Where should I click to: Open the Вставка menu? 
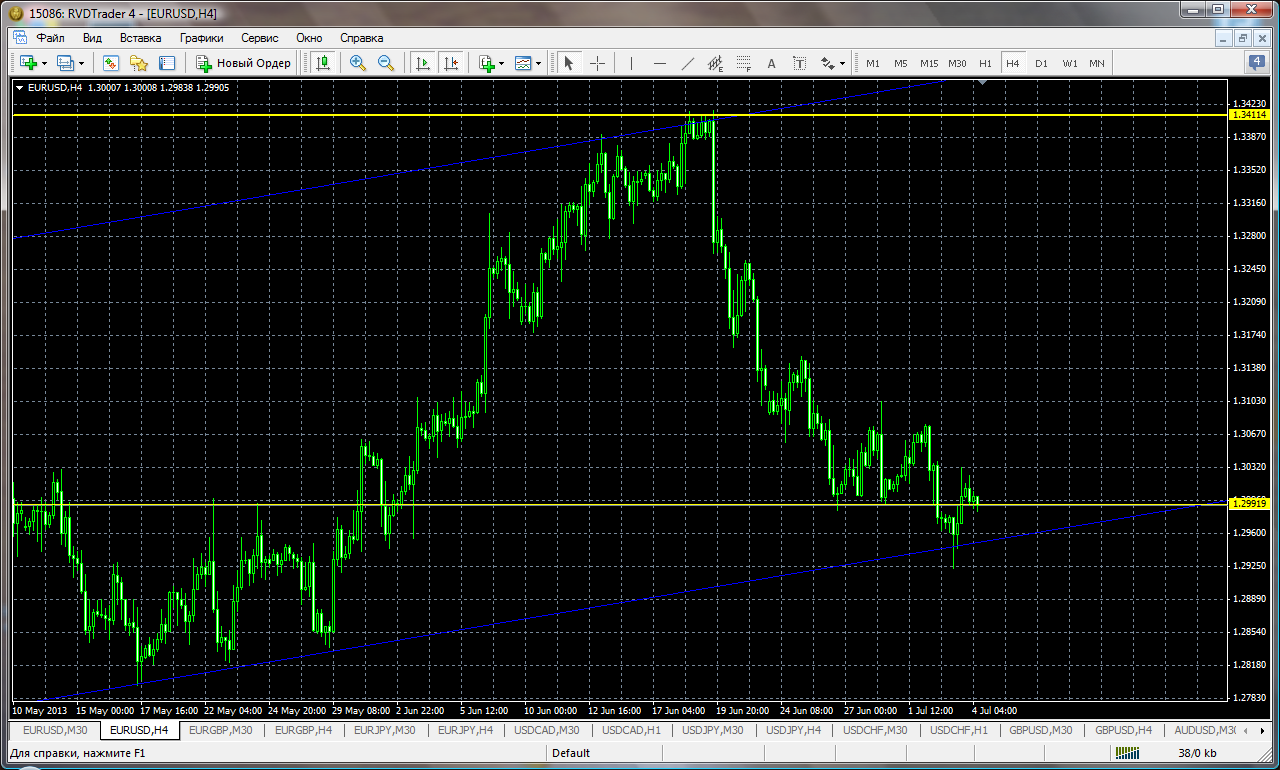[x=140, y=38]
